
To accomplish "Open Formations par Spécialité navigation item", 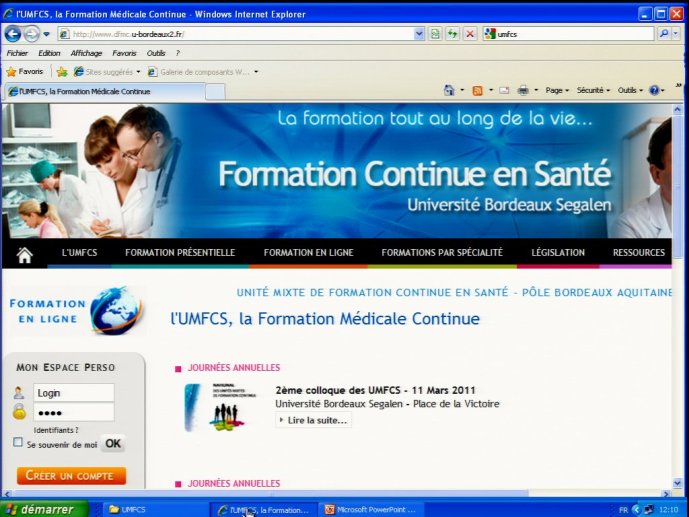I will click(442, 253).
